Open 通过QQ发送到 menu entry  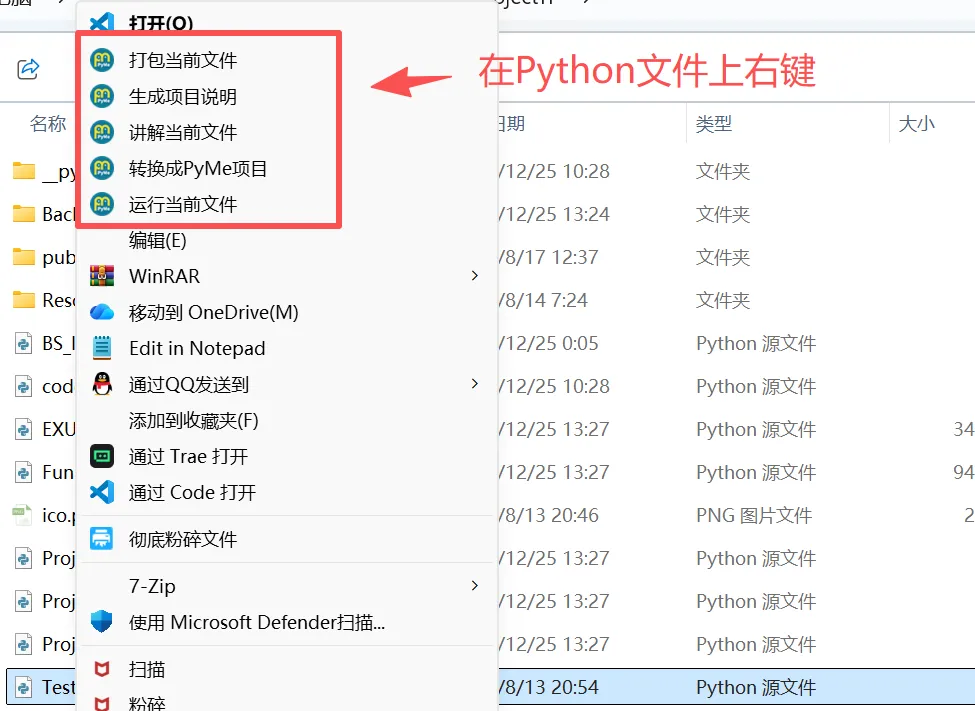[188, 384]
